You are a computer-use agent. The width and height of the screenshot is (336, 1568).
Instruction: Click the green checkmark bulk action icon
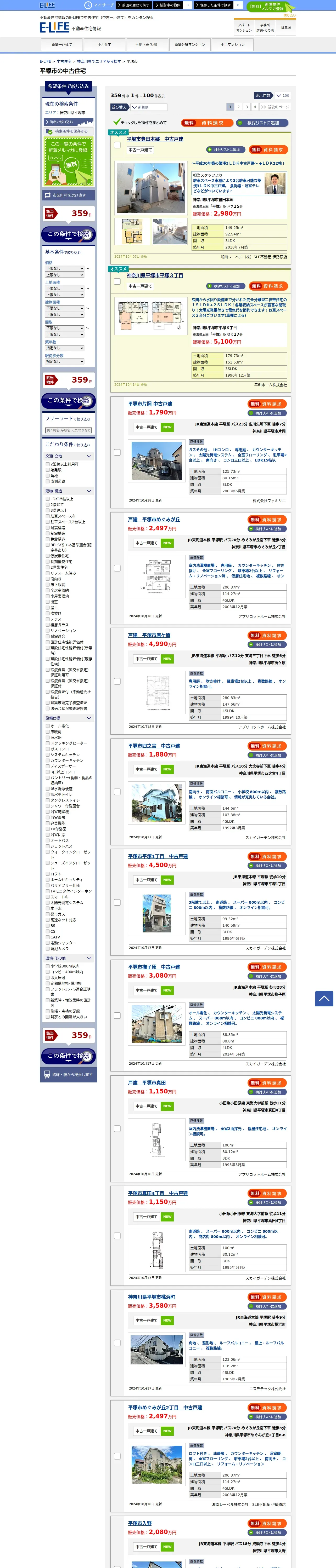coord(116,122)
